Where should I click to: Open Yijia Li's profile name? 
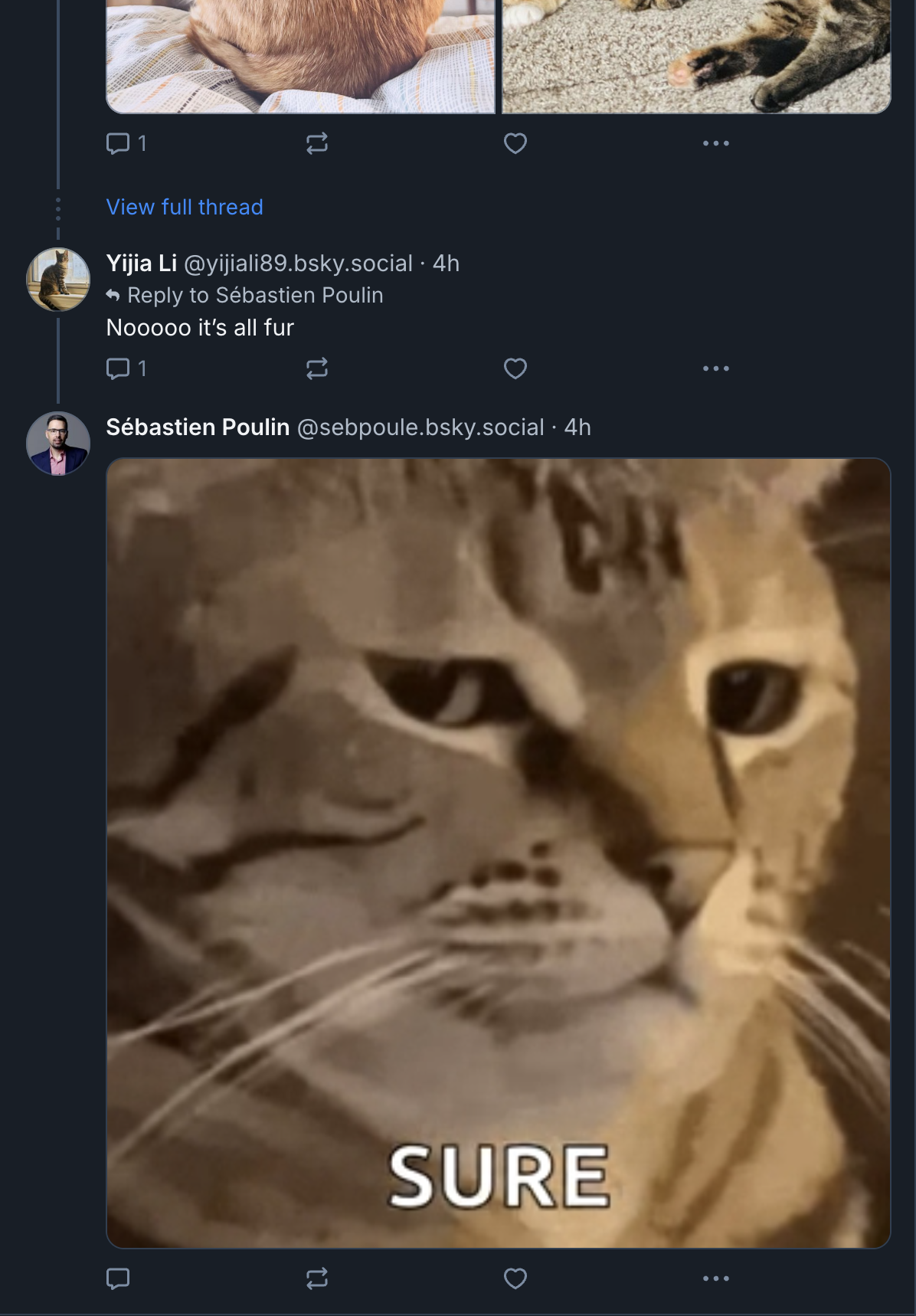tap(142, 264)
